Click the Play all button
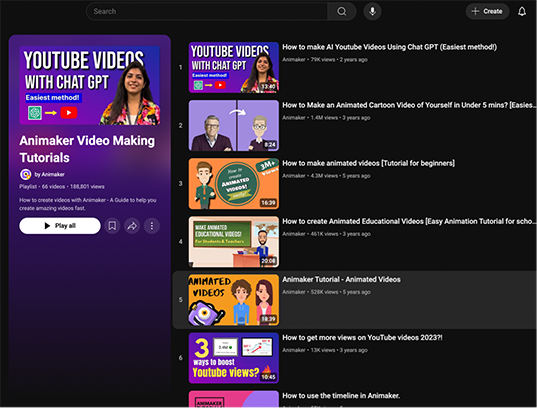The height and width of the screenshot is (409, 537). (60, 226)
